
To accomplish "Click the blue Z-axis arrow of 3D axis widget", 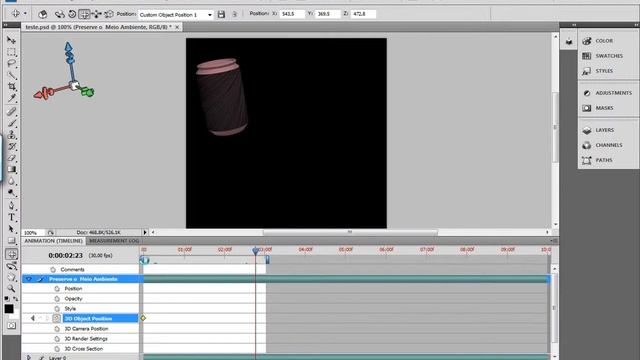I will click(x=69, y=47).
